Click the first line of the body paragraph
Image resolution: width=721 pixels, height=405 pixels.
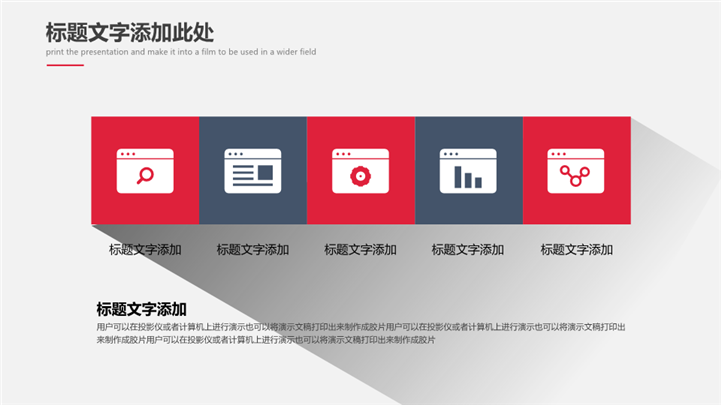pyautogui.click(x=360, y=327)
